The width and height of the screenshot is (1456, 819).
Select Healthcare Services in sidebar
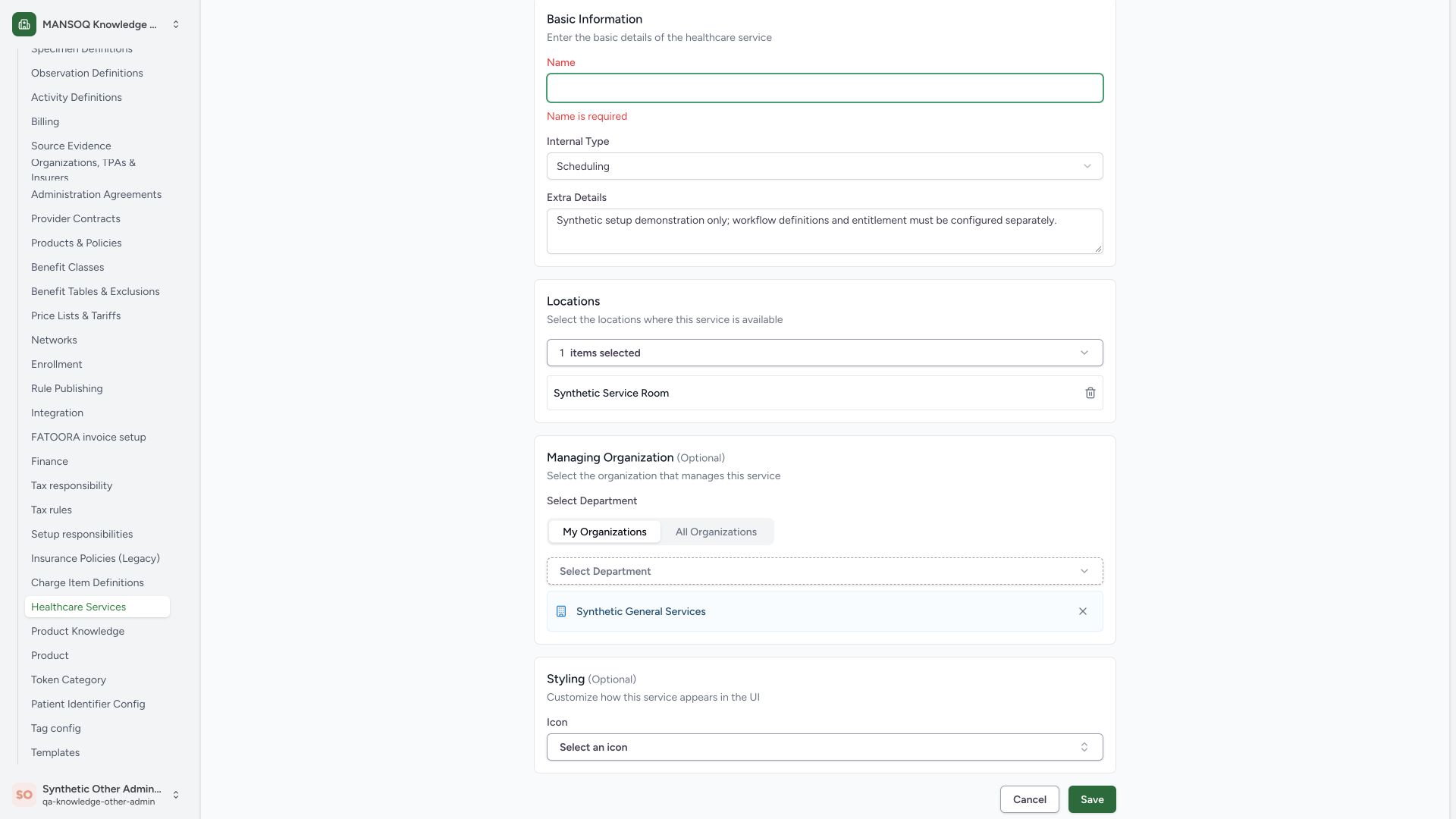(97, 607)
